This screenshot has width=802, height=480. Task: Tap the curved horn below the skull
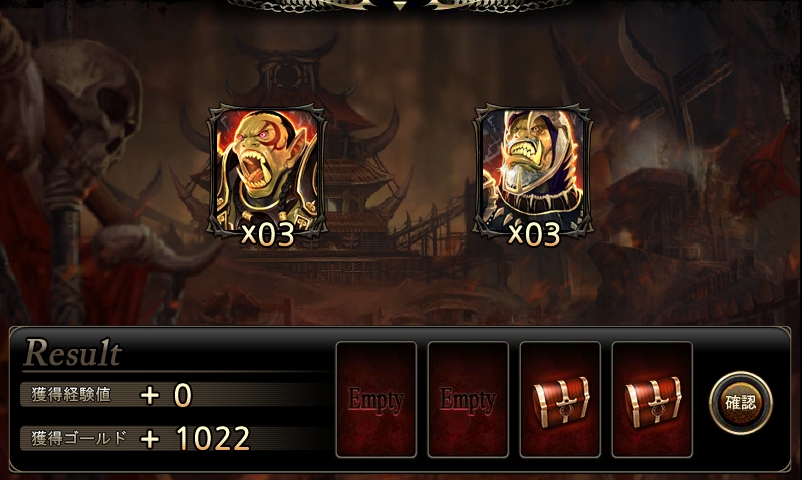coord(153,246)
